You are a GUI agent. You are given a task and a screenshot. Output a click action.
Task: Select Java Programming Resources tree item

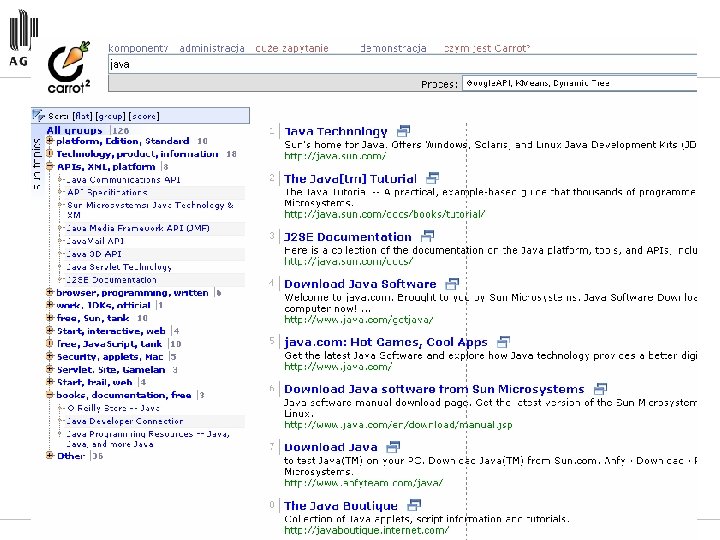(x=147, y=439)
